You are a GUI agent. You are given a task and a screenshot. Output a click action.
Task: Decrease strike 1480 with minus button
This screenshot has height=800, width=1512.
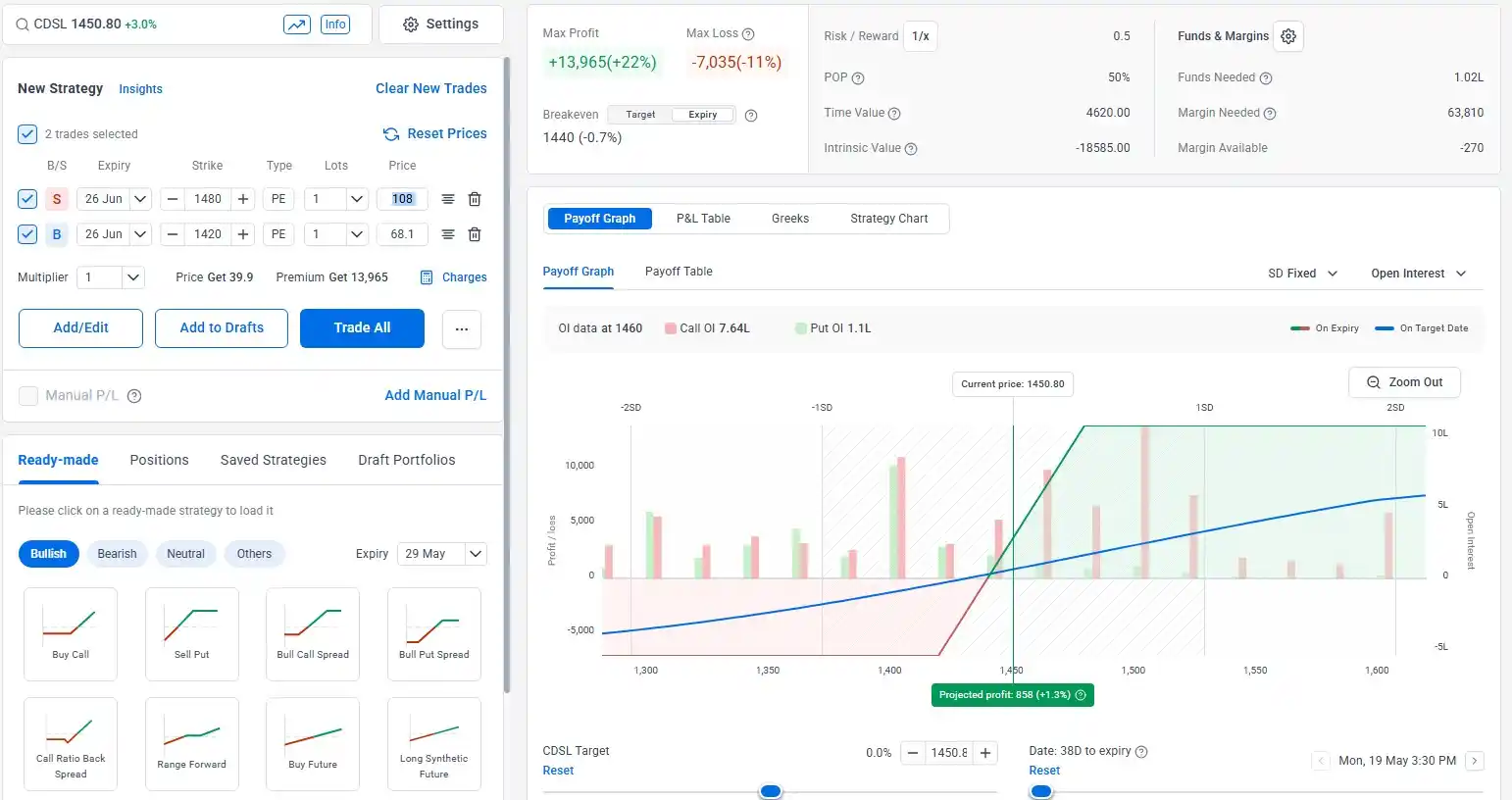click(173, 199)
